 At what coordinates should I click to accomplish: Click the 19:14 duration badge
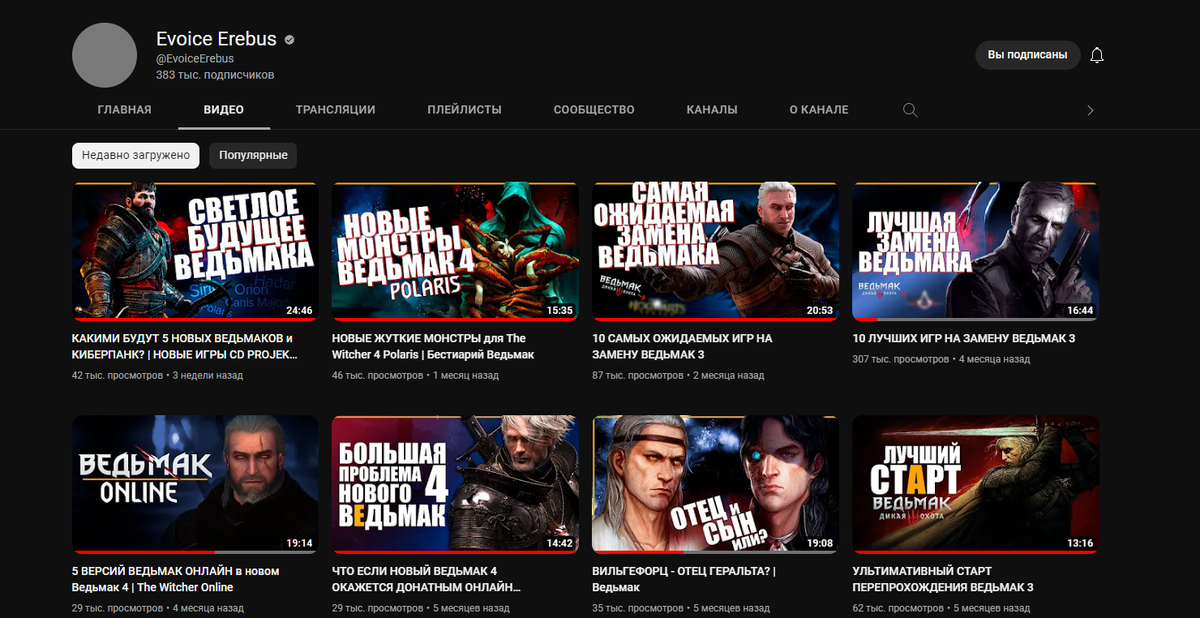coord(299,543)
